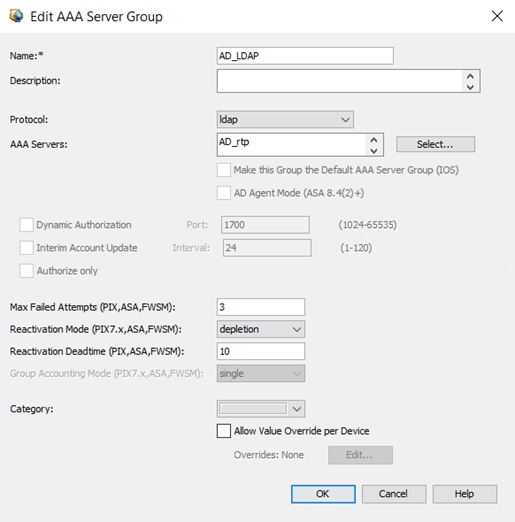
Task: Click the Port field showing 1700
Action: click(x=265, y=225)
